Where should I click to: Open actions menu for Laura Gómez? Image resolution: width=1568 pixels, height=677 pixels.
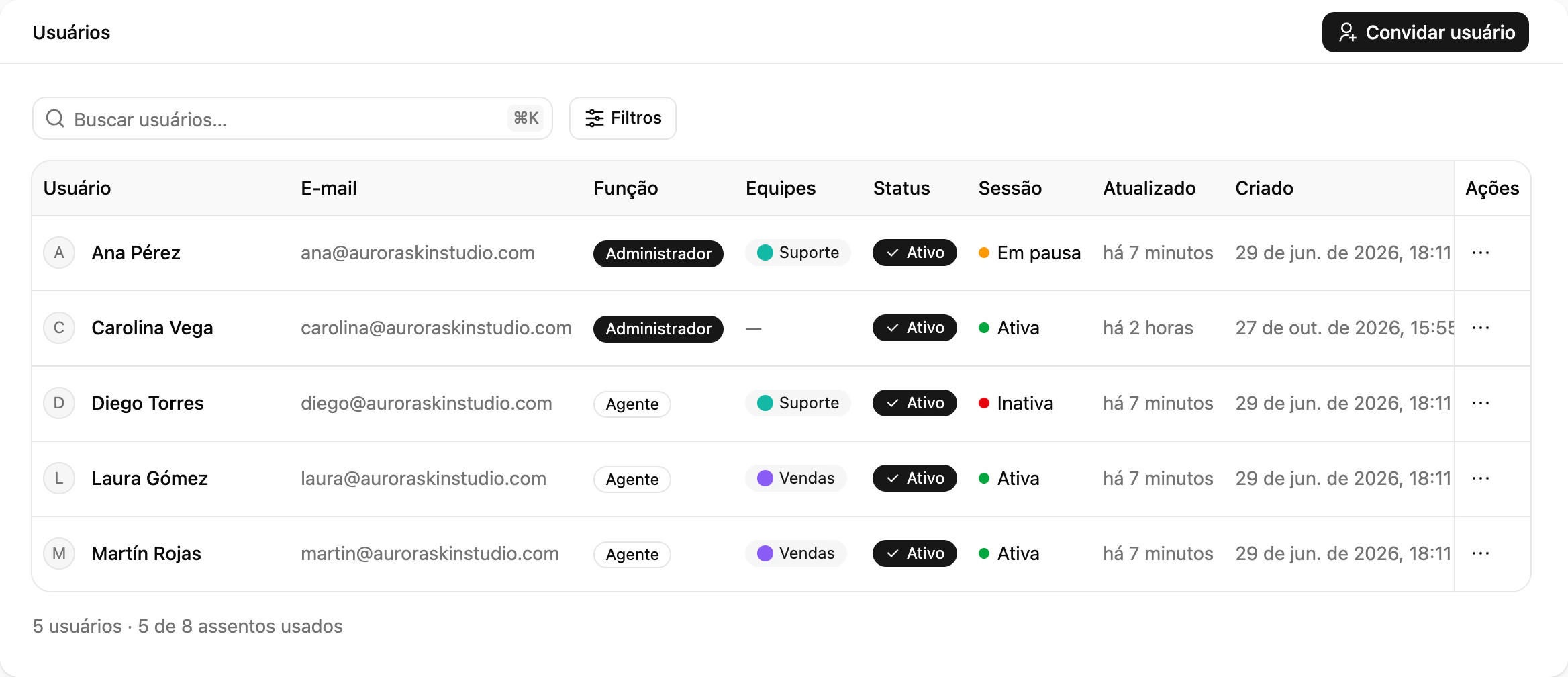point(1480,478)
